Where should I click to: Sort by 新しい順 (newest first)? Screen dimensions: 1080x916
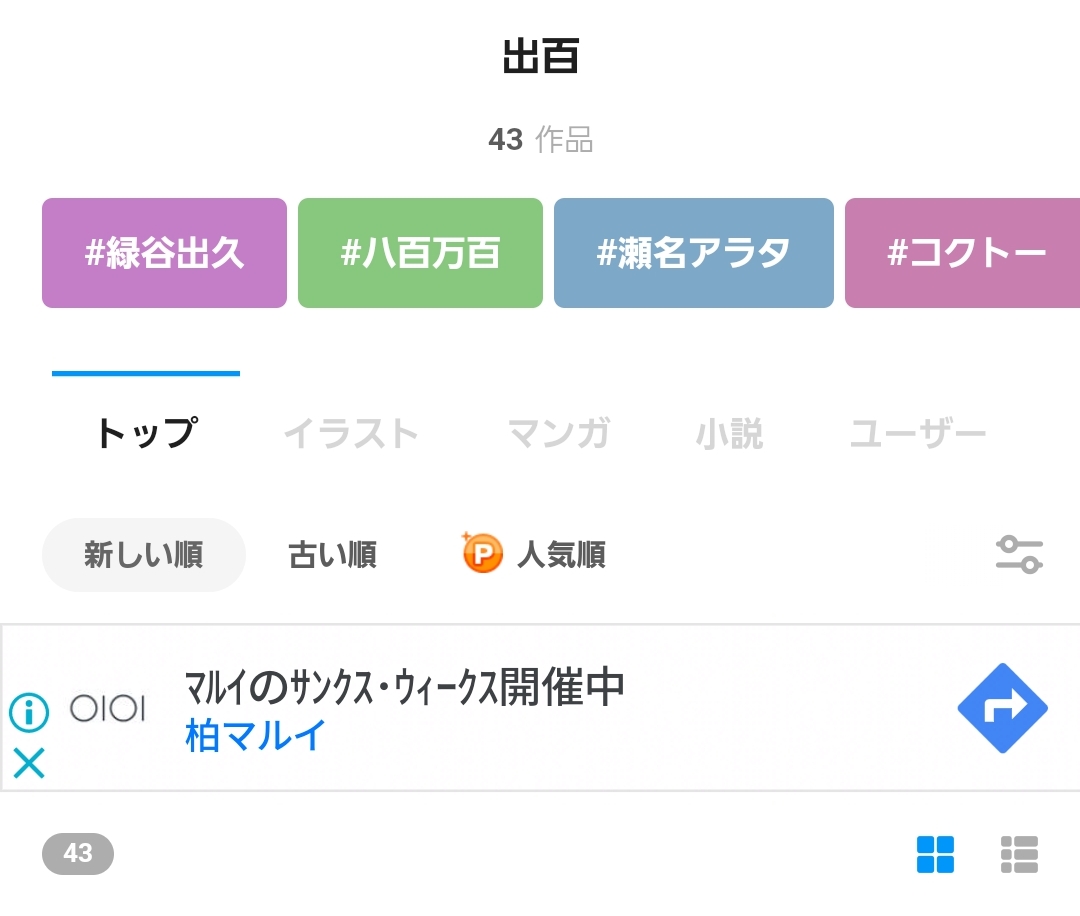(143, 555)
